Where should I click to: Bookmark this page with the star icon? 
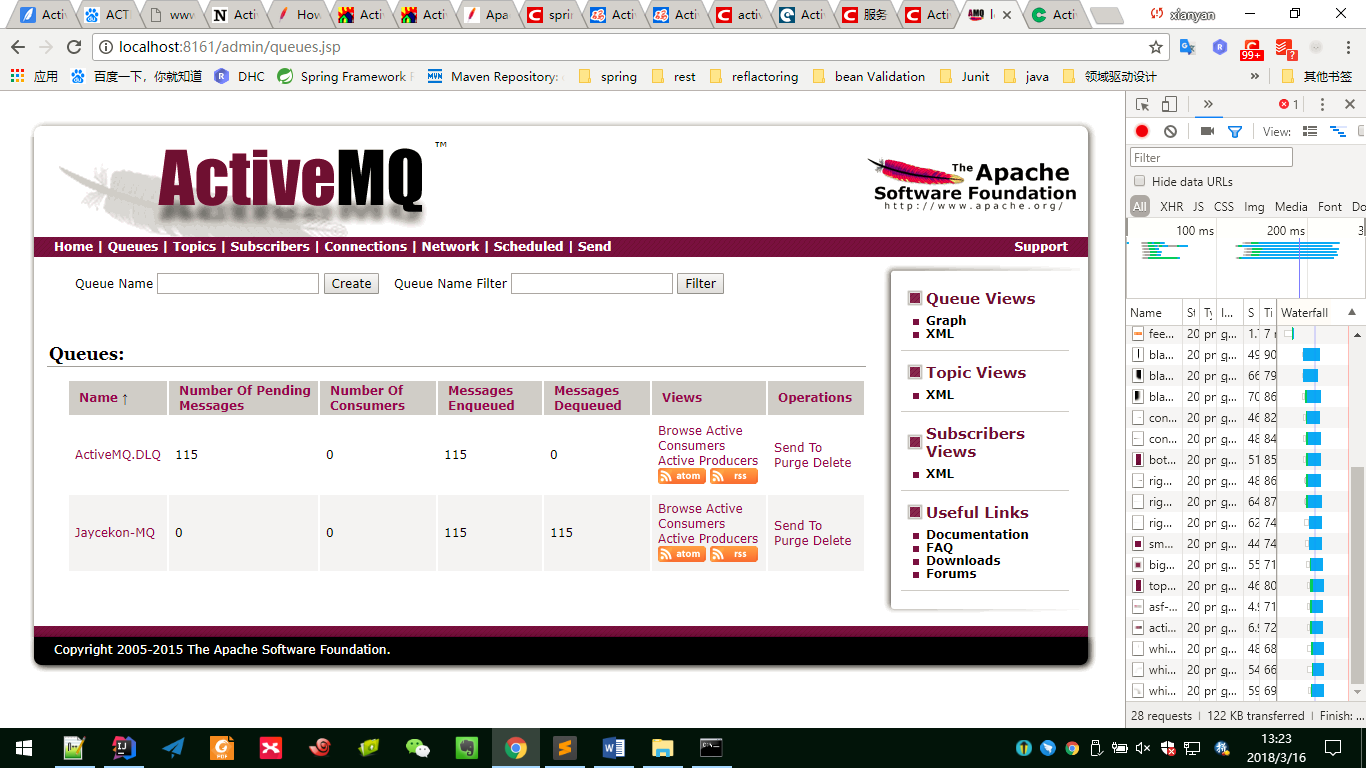(x=1156, y=47)
